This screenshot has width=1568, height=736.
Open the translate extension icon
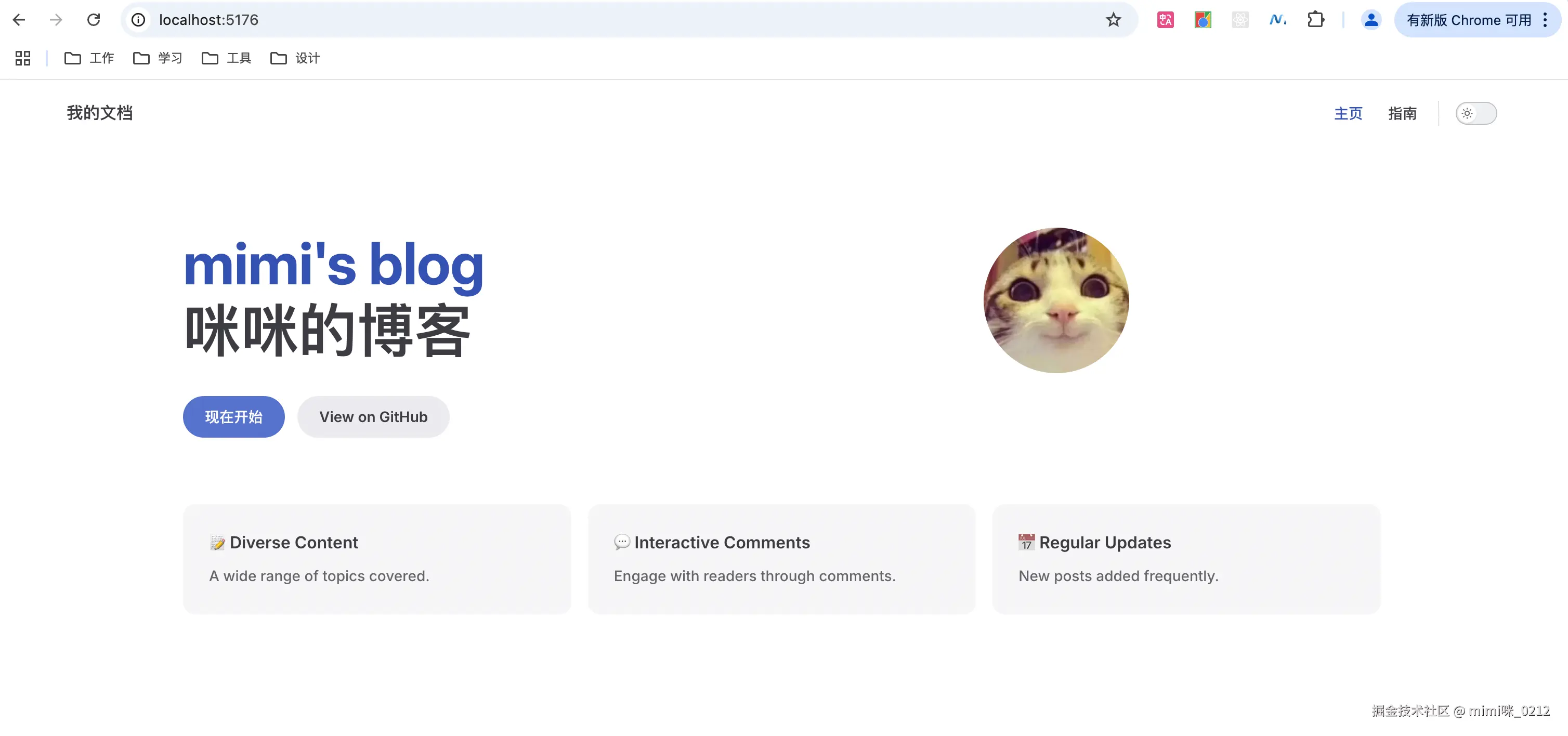click(1165, 20)
